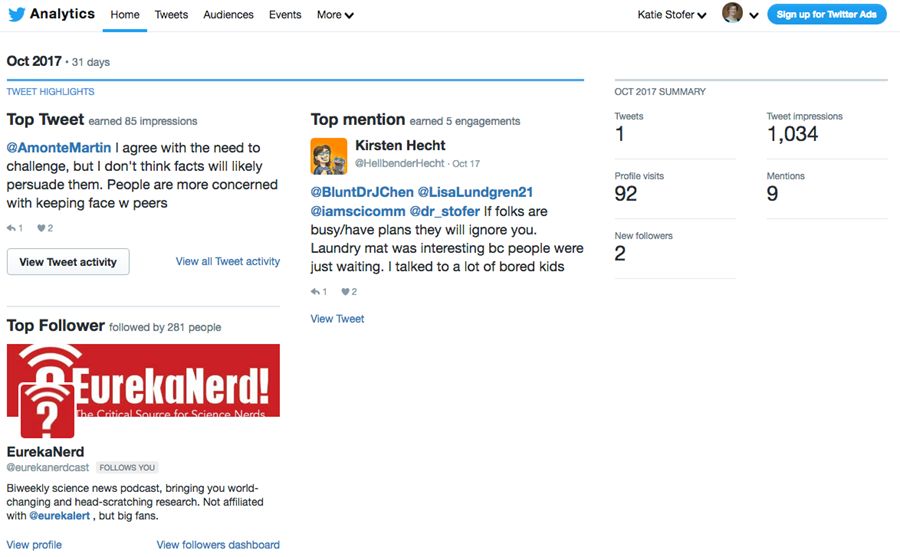The image size is (900, 557).
Task: Click the Tweet impressions value 1,034
Action: 793,134
